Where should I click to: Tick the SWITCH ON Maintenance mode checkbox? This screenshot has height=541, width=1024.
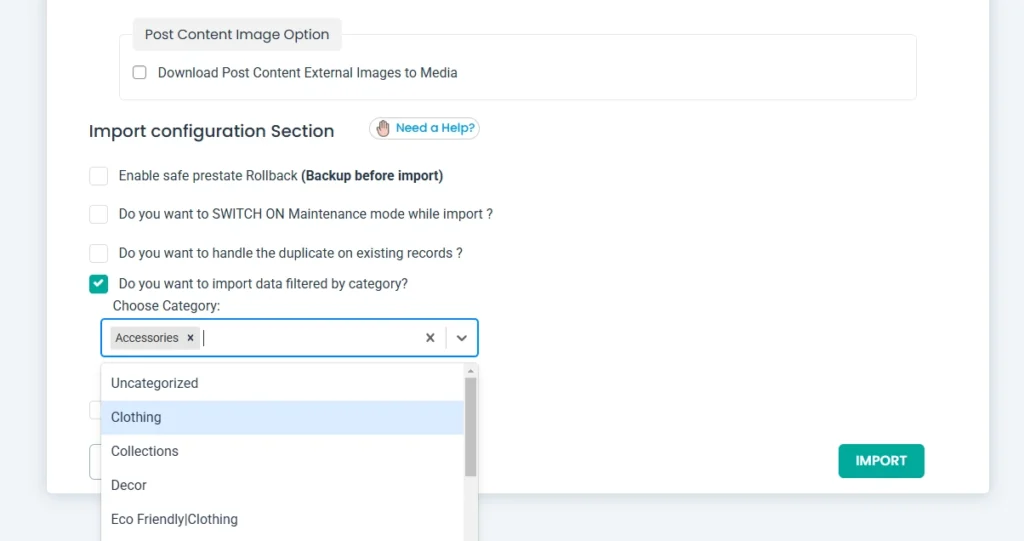pos(98,214)
